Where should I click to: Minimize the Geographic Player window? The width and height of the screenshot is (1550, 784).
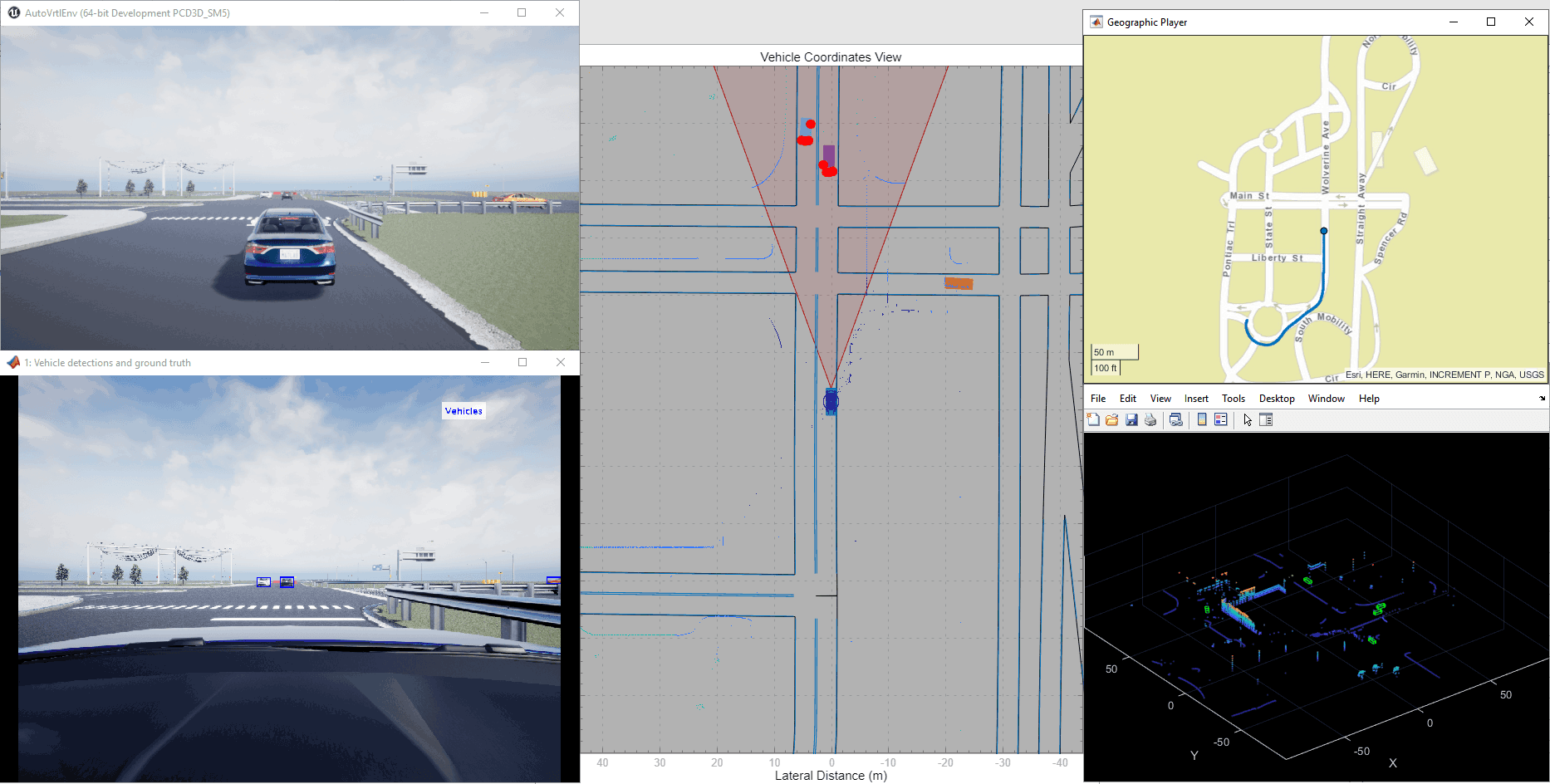(x=1454, y=22)
